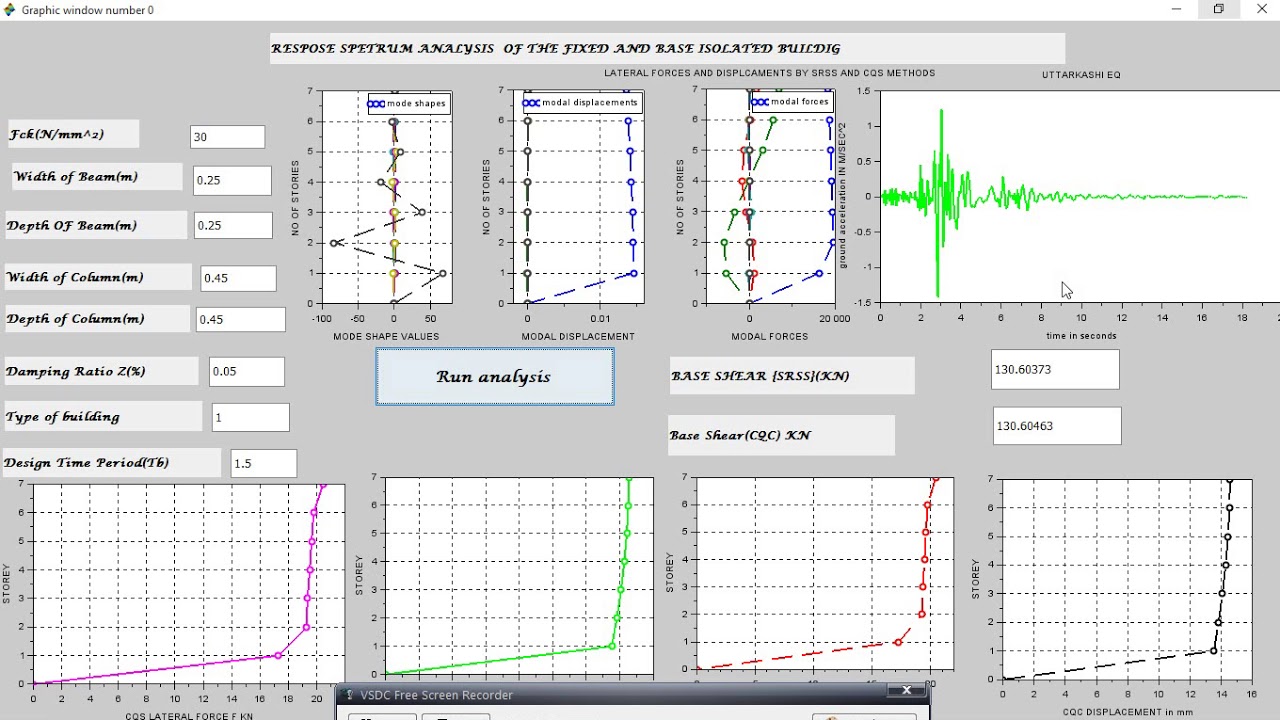Select the Type of building input
The height and width of the screenshot is (720, 1280).
[251, 417]
